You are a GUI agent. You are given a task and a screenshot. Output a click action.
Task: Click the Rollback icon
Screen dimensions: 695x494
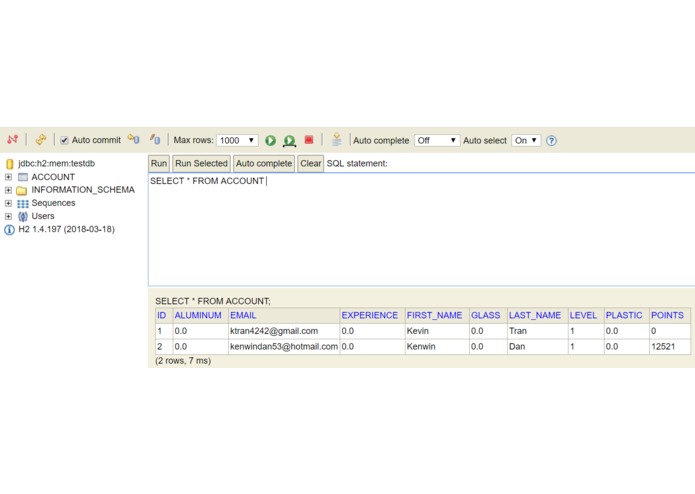tap(133, 140)
